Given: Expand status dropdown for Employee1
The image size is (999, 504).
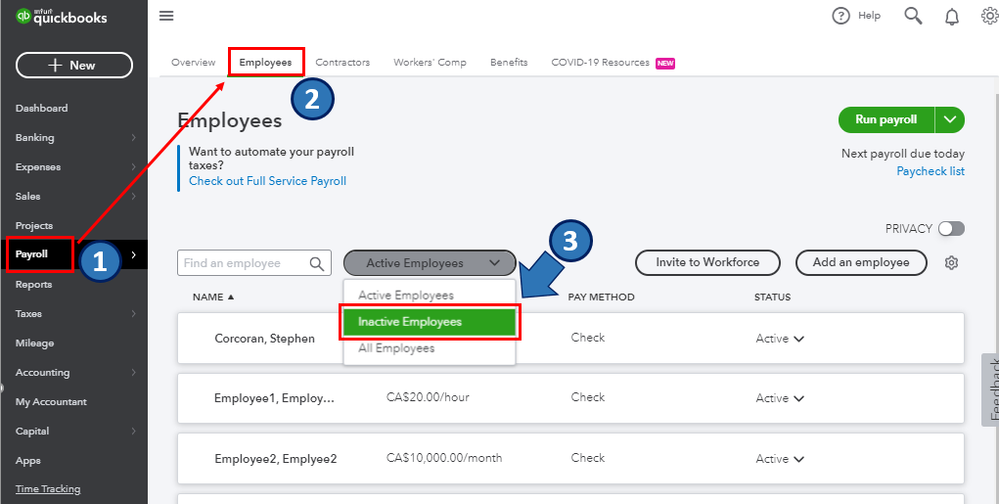Looking at the screenshot, I should click(x=798, y=398).
